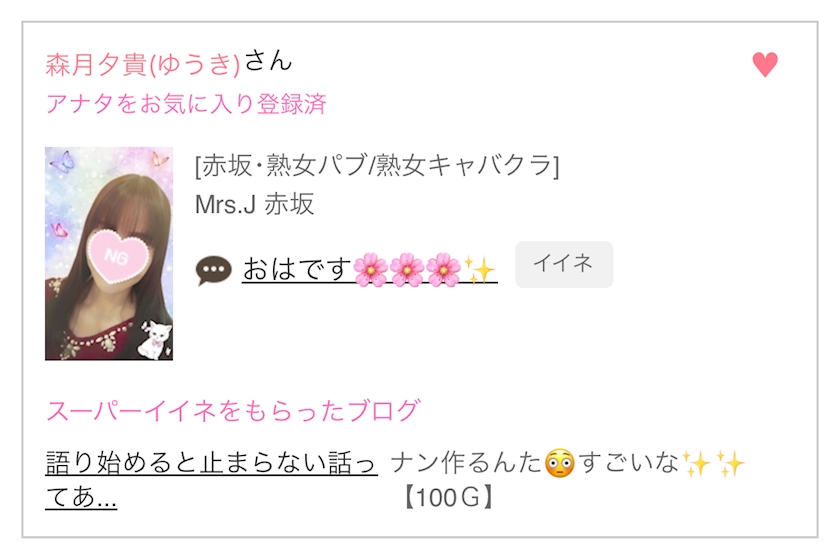Click the sparkles after すごいな
The height and width of the screenshot is (559, 840).
click(x=714, y=463)
